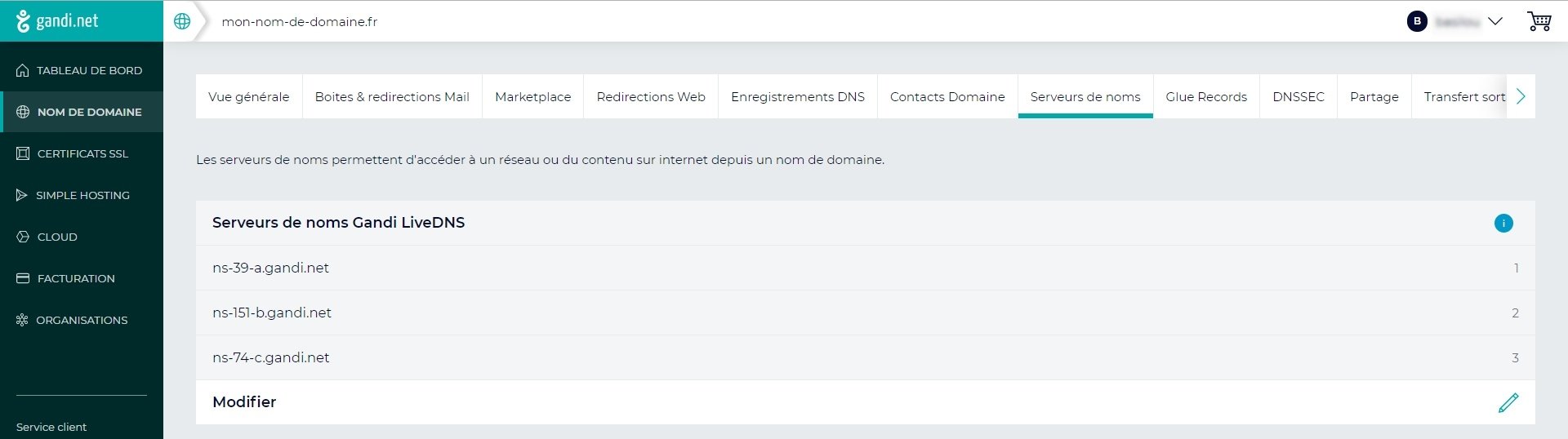Click the Nom de domaine globe icon

click(x=23, y=112)
